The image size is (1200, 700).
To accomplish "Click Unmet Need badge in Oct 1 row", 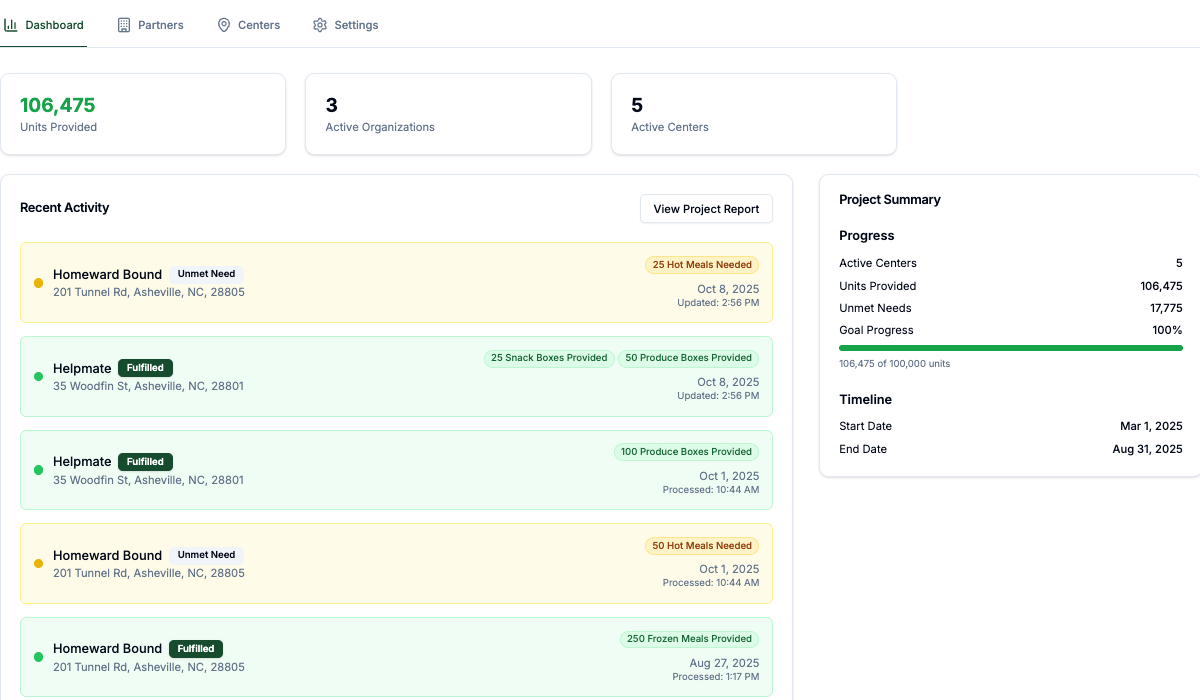I will click(x=207, y=555).
